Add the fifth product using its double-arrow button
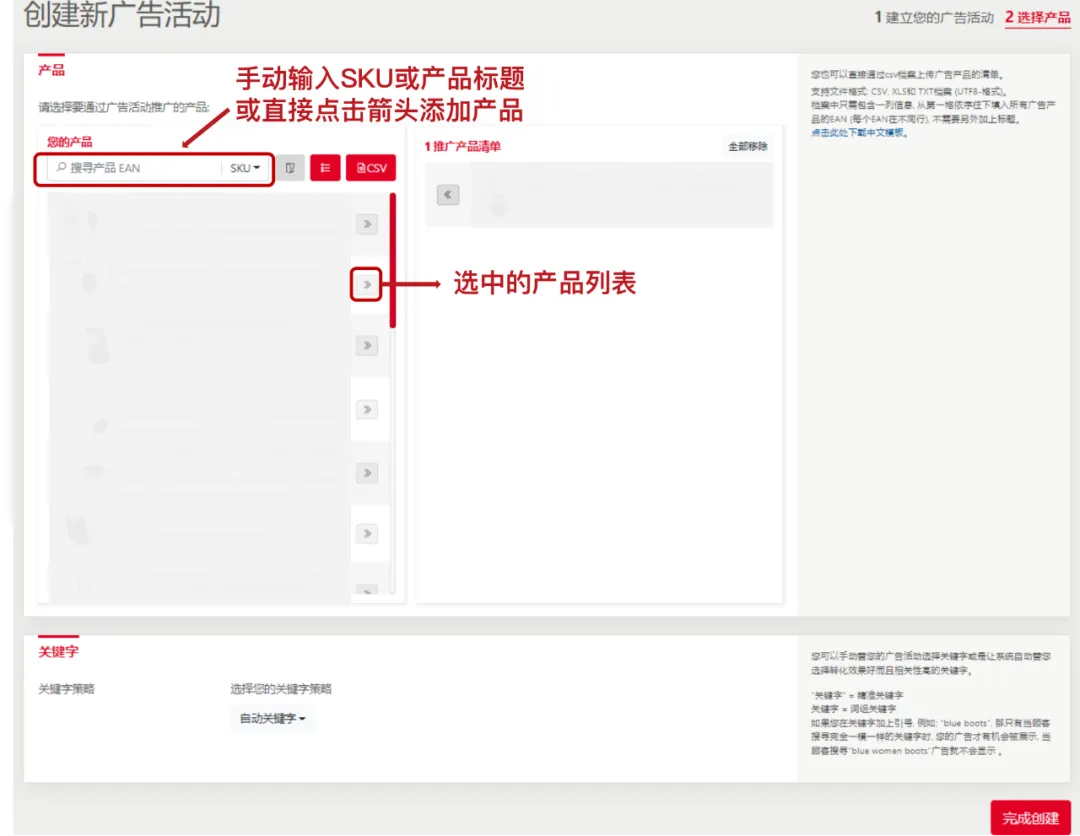The height and width of the screenshot is (836, 1080). [367, 473]
